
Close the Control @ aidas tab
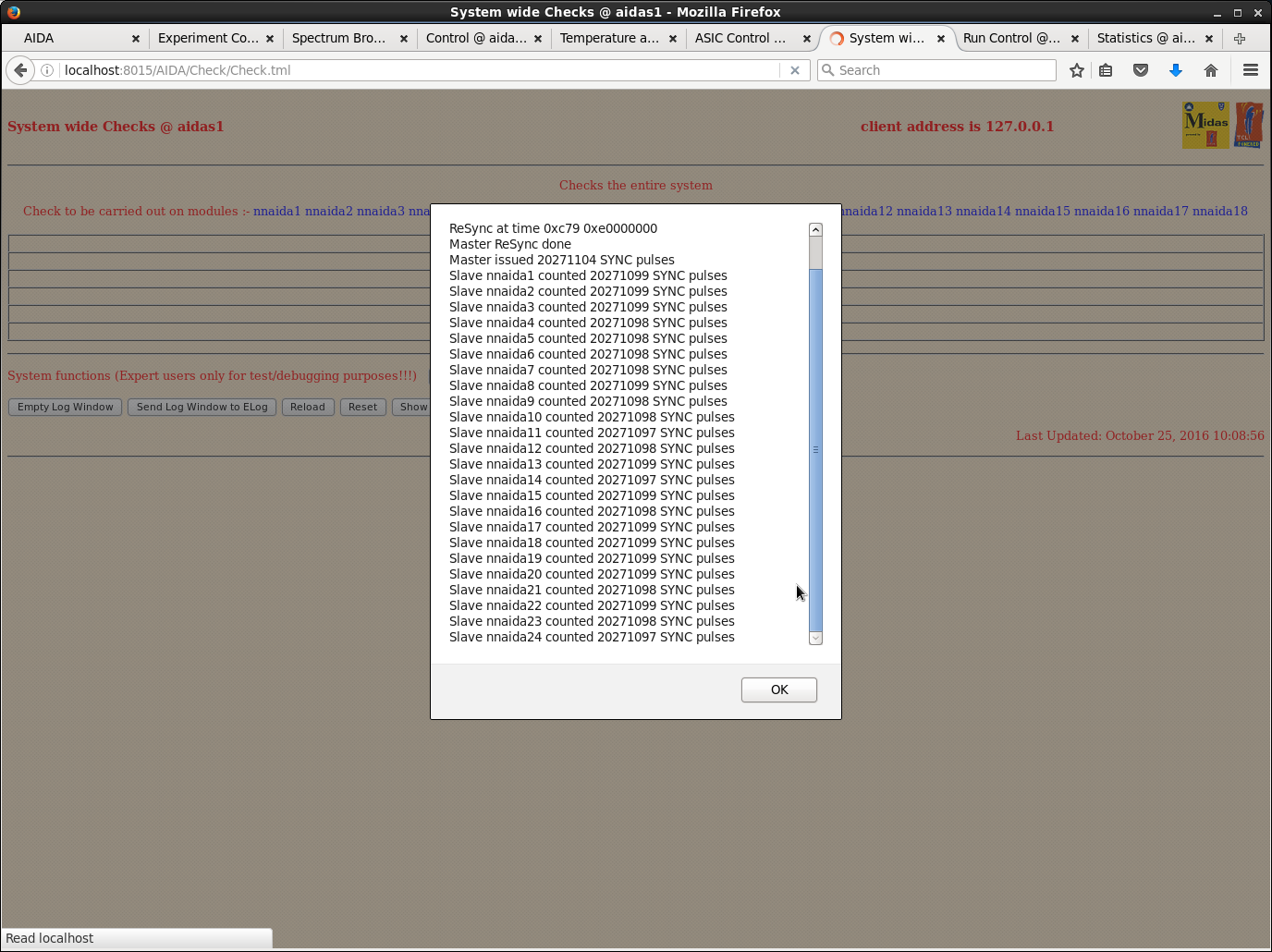[538, 39]
